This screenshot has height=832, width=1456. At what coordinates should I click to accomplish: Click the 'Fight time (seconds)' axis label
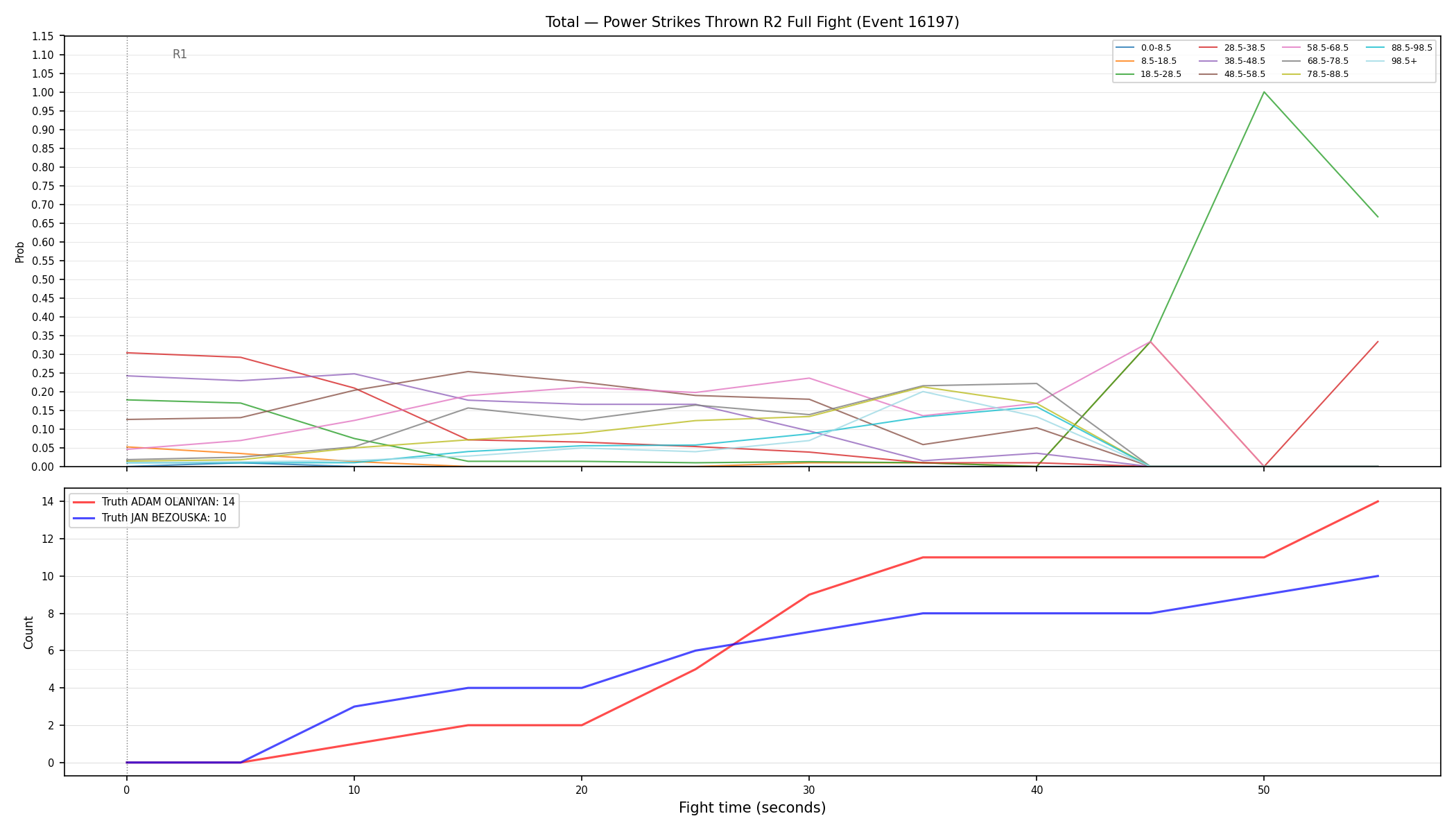[x=752, y=808]
